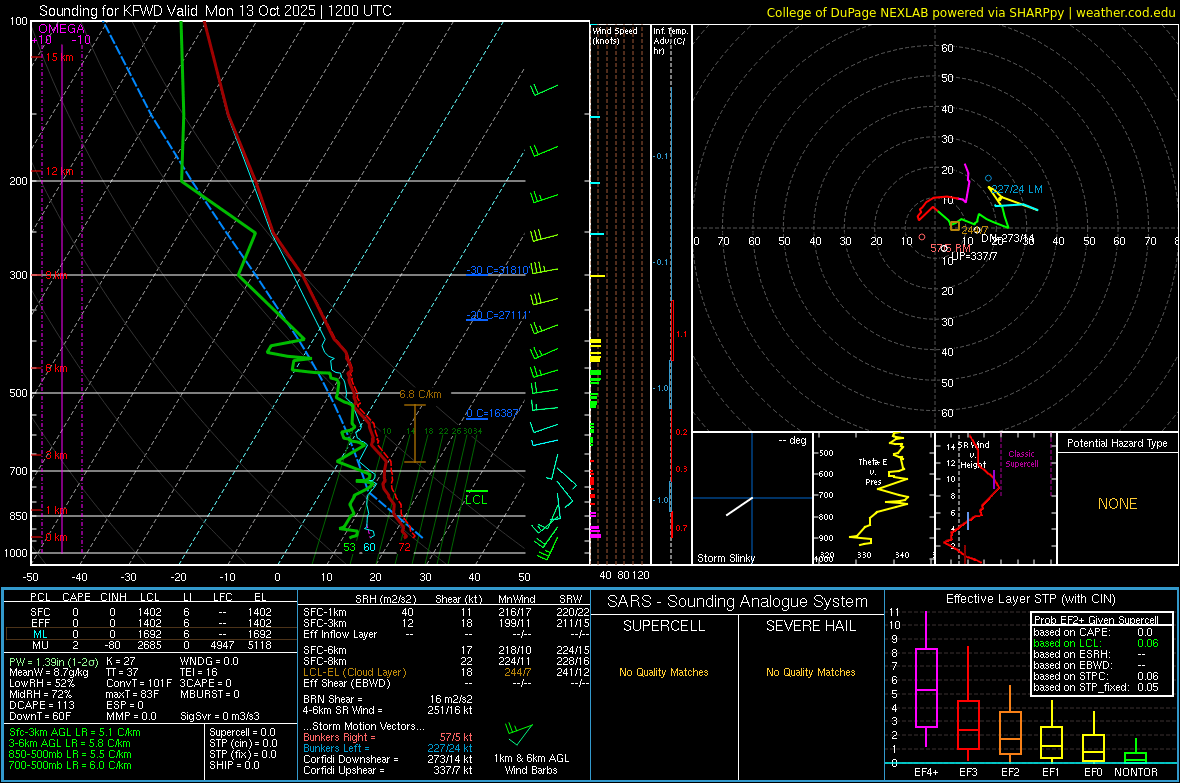Viewport: 1180px width, 783px height.
Task: Click the 'SigSvr = 0 m3/s3' value
Action: [220, 717]
